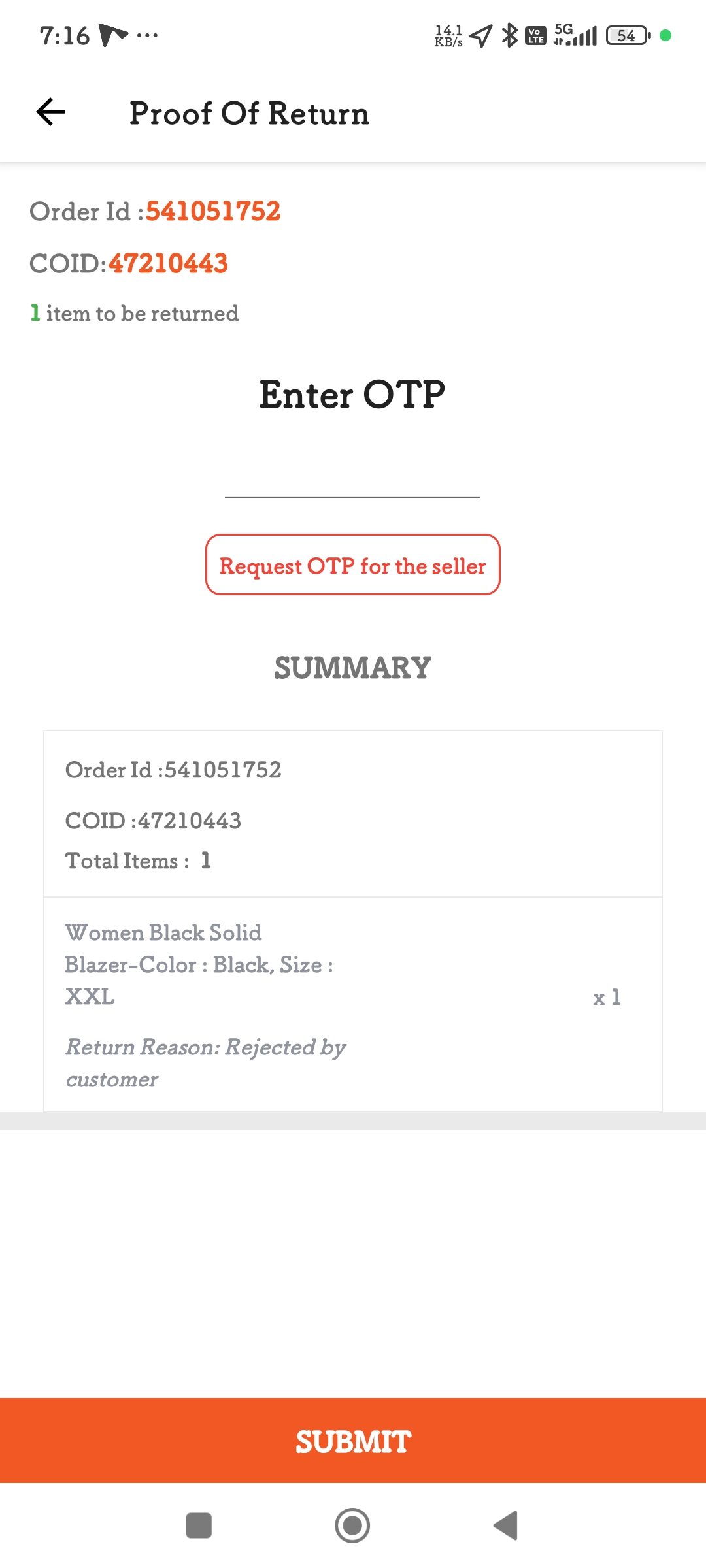
Task: Tap the green dot privacy indicator
Action: 665,35
